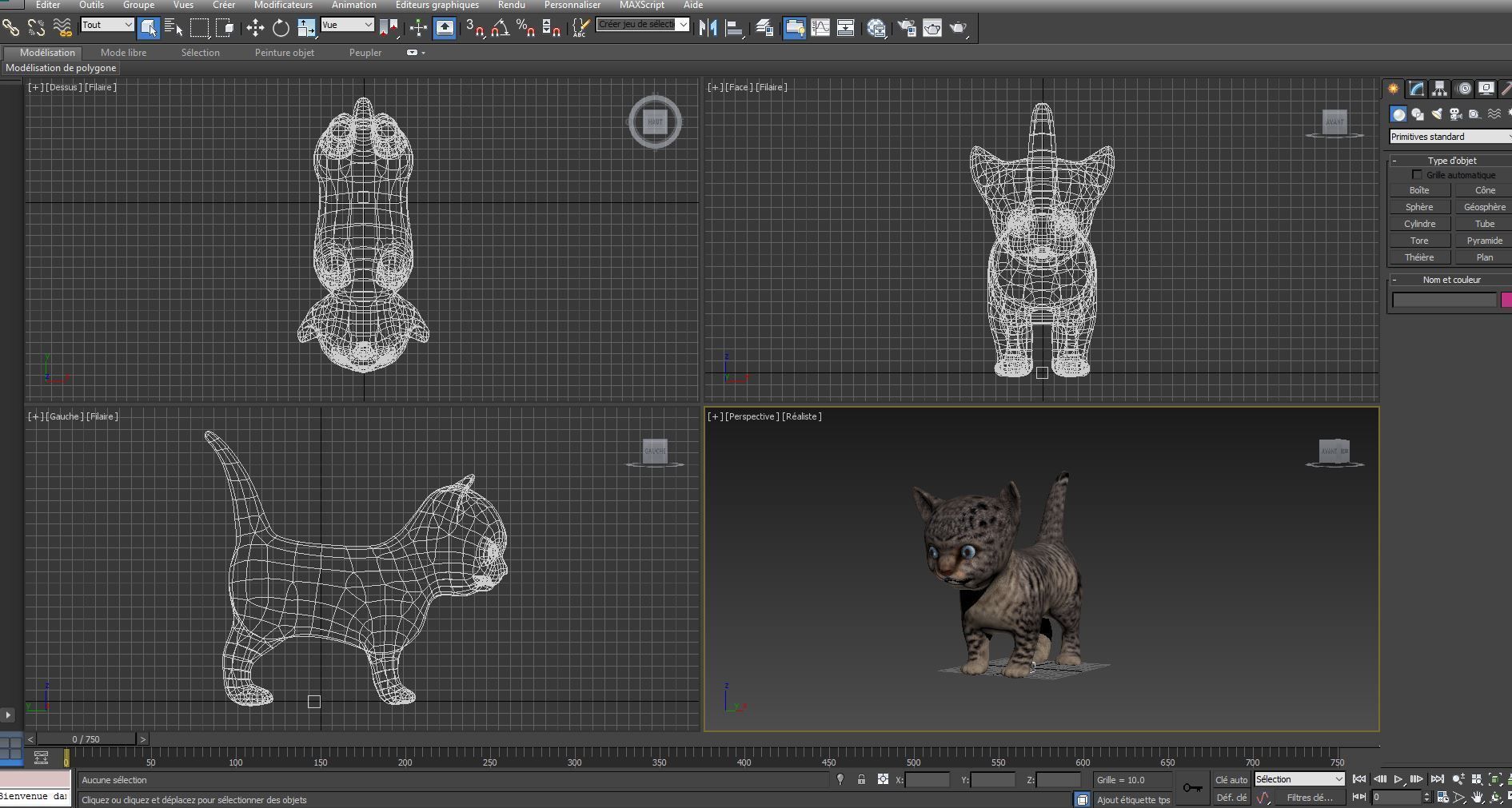
Task: Click the current frame number field
Action: click(x=1396, y=797)
